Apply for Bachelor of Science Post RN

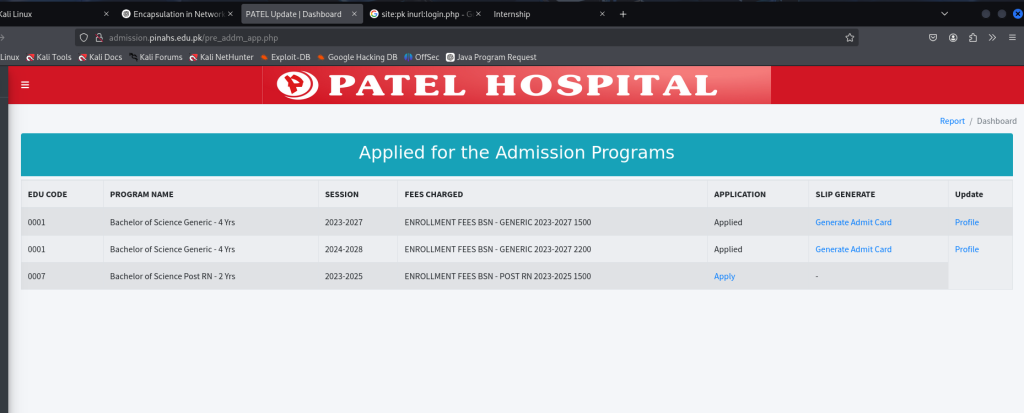[x=724, y=276]
